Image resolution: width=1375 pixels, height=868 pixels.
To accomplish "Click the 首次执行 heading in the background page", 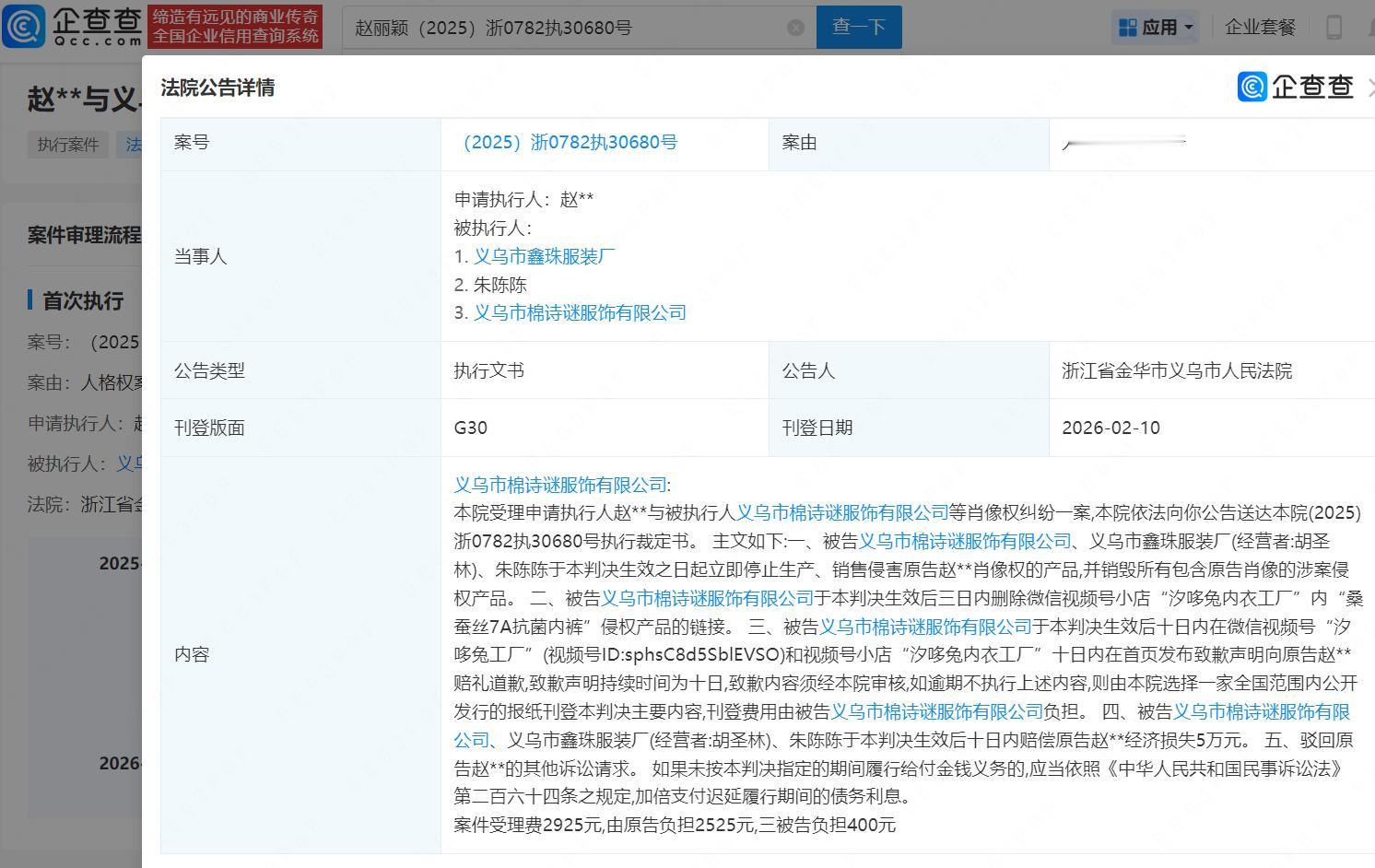I will pyautogui.click(x=83, y=301).
